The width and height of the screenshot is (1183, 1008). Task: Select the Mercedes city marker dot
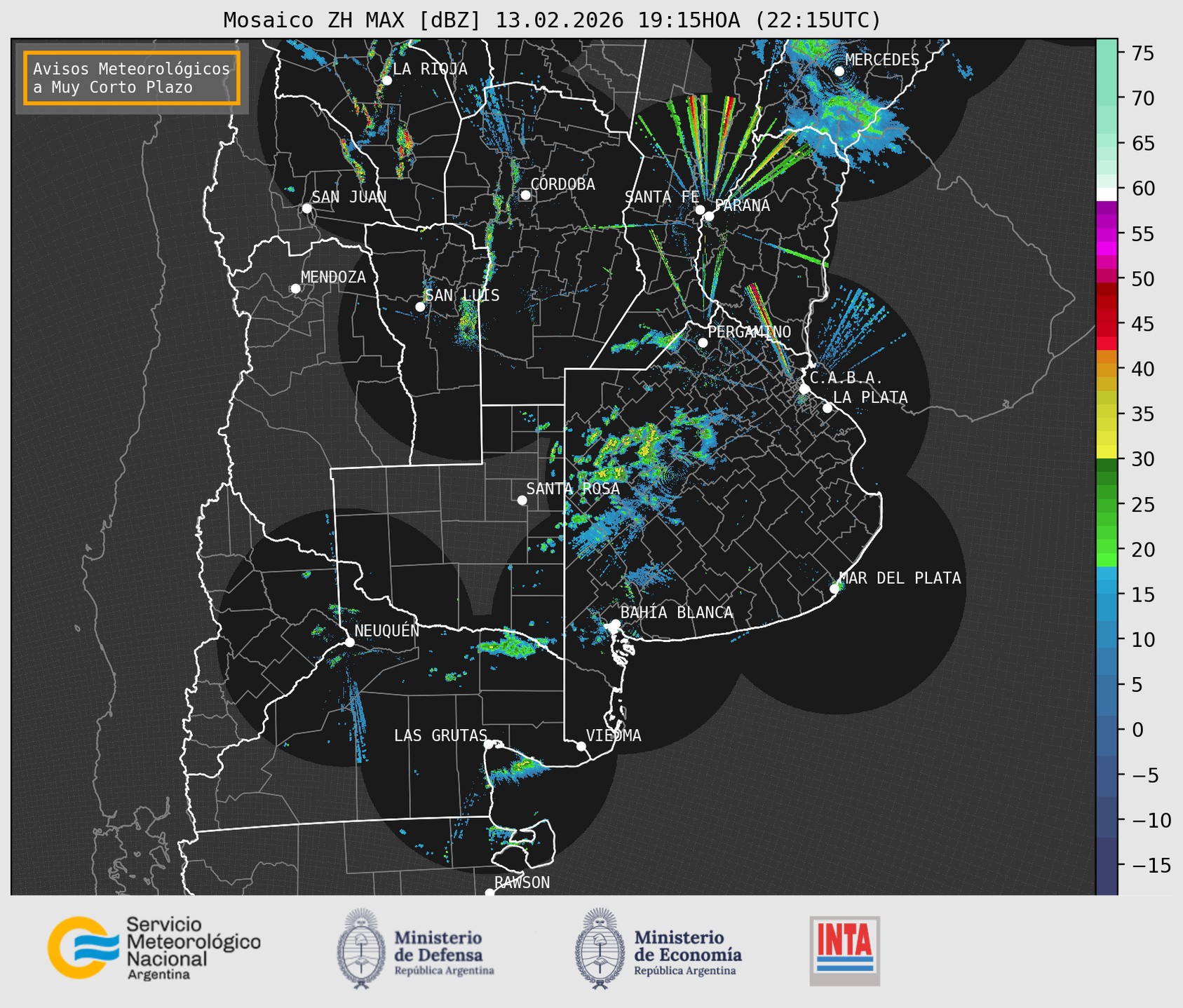[839, 71]
